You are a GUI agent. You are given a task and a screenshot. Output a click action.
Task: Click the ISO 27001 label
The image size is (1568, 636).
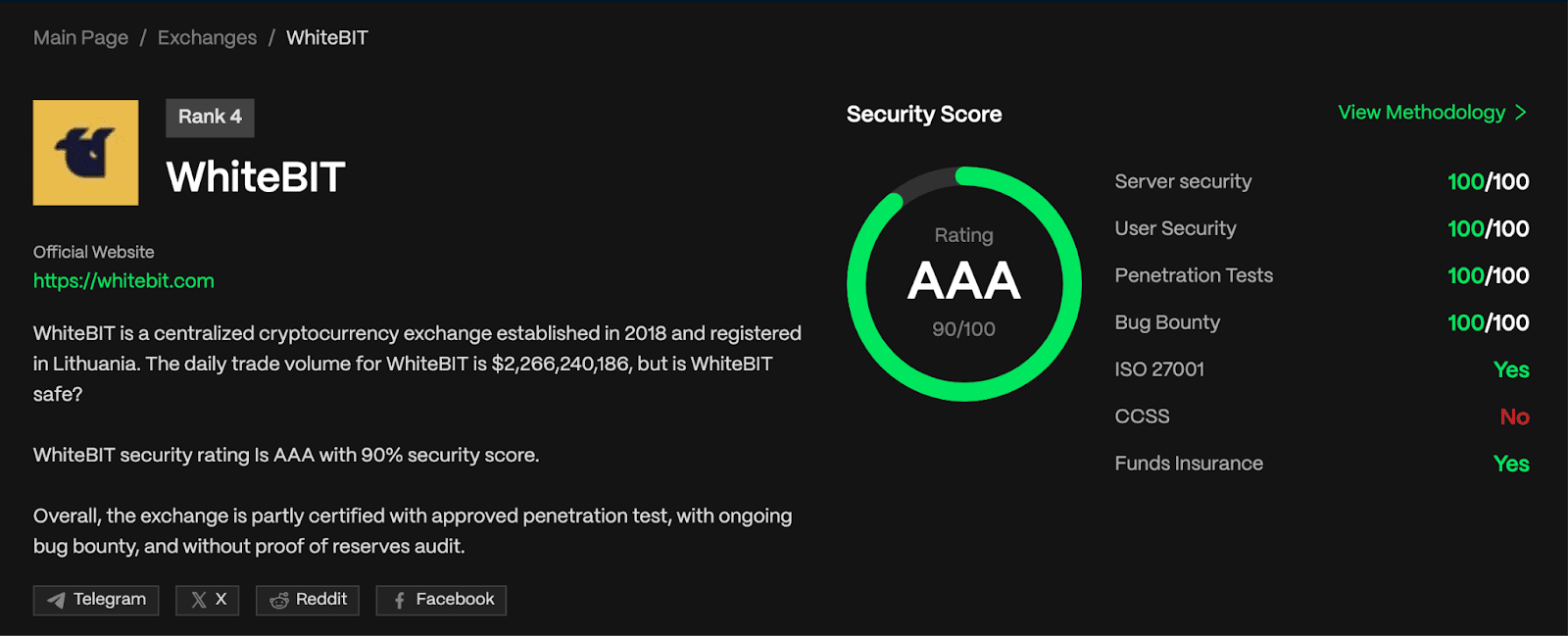point(1159,369)
